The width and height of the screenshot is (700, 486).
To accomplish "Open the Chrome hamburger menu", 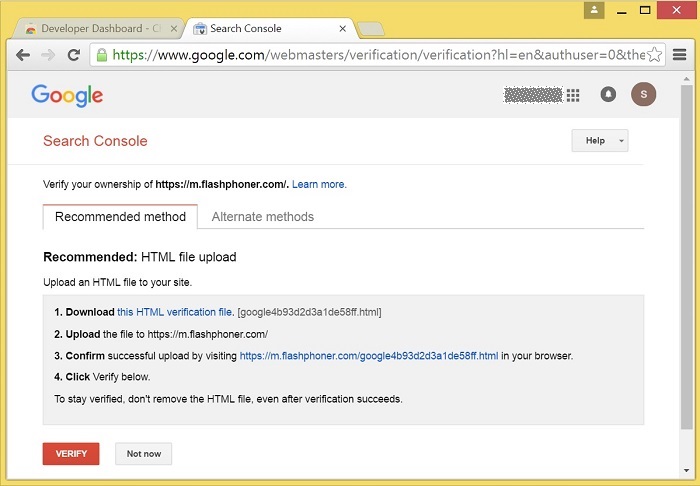I will 680,55.
